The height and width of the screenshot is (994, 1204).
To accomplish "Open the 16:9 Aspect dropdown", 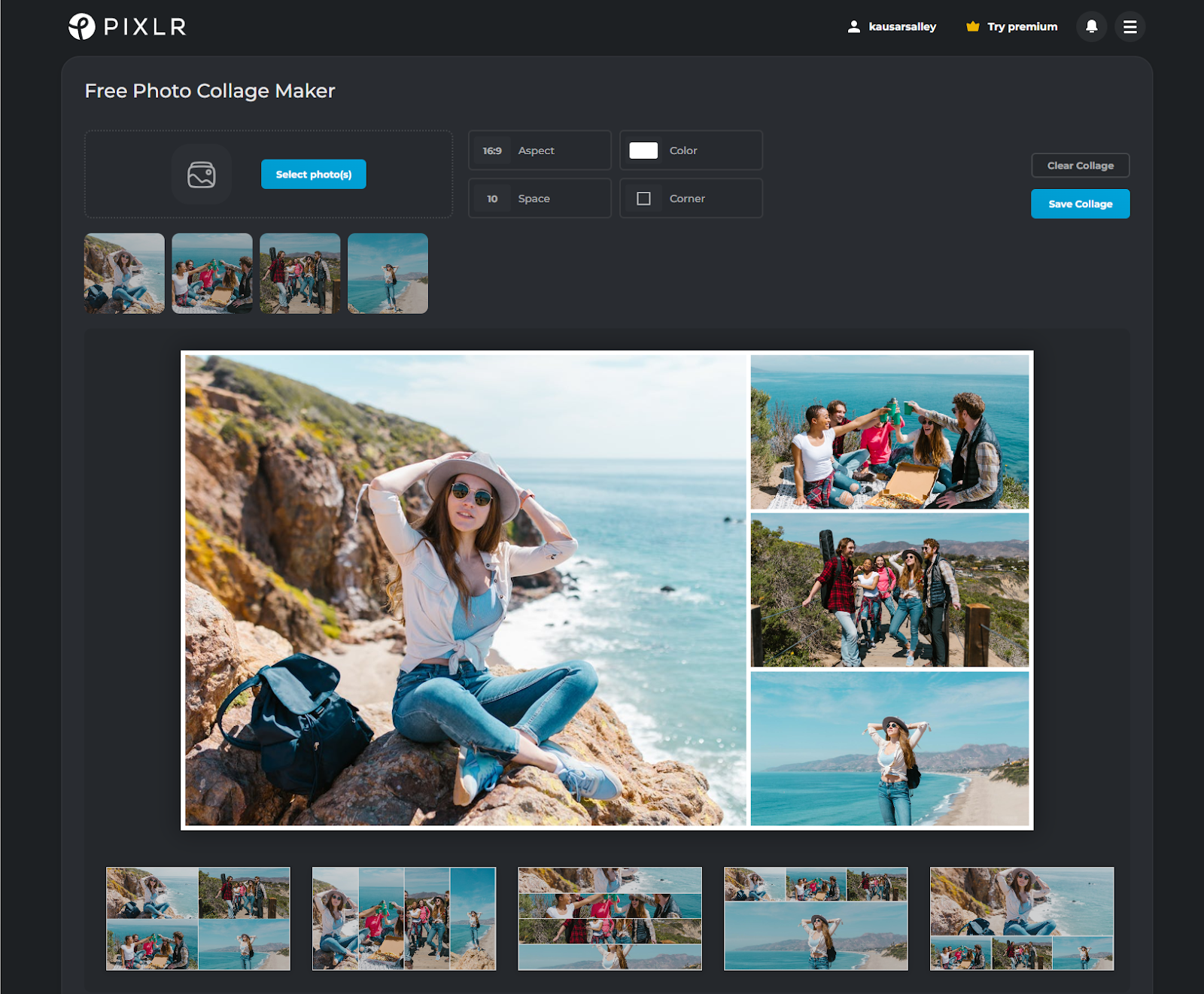I will point(540,150).
